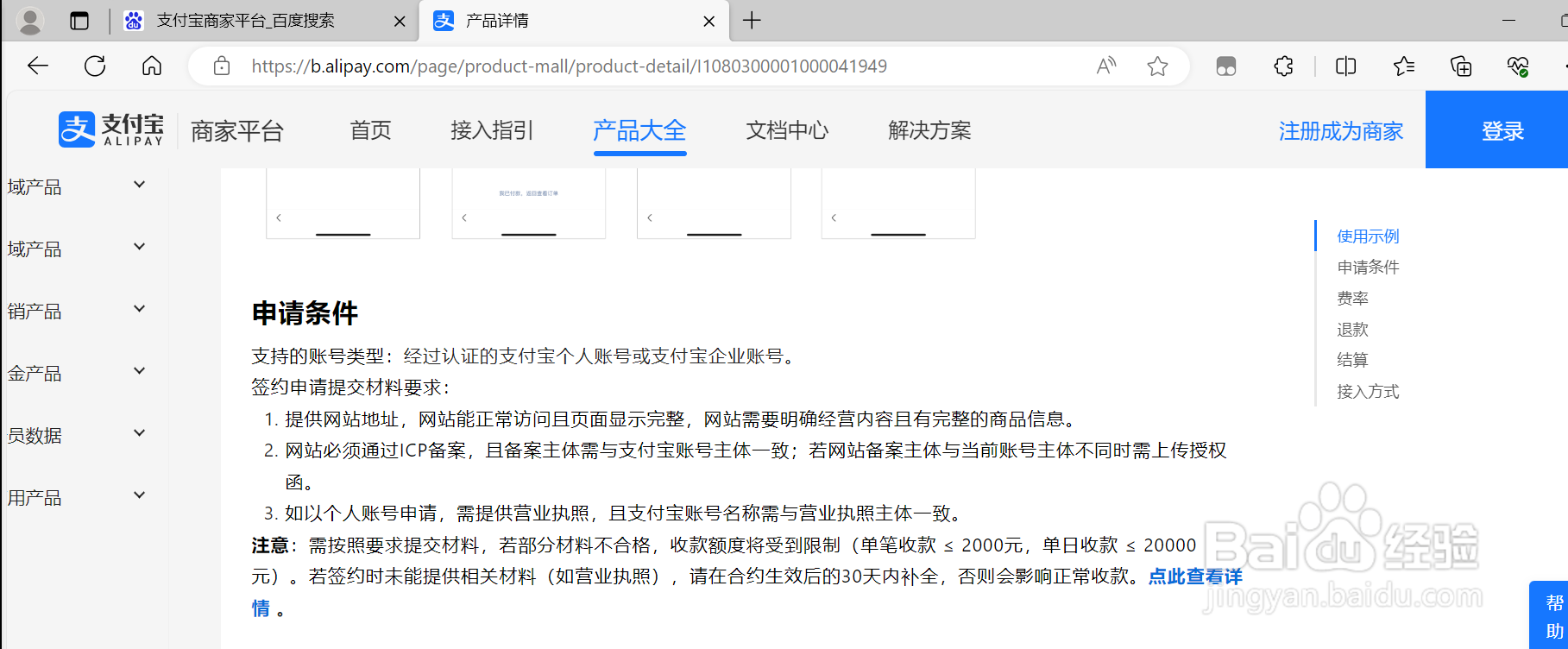Open the favorites list icon

point(1404,66)
